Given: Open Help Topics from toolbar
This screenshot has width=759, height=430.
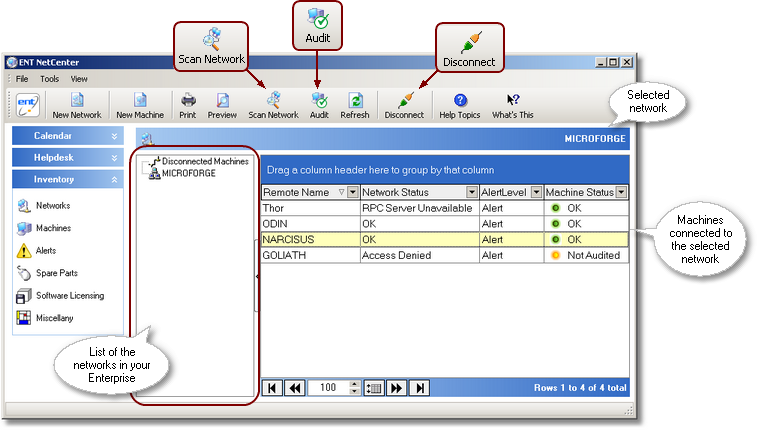Looking at the screenshot, I should click(x=460, y=106).
